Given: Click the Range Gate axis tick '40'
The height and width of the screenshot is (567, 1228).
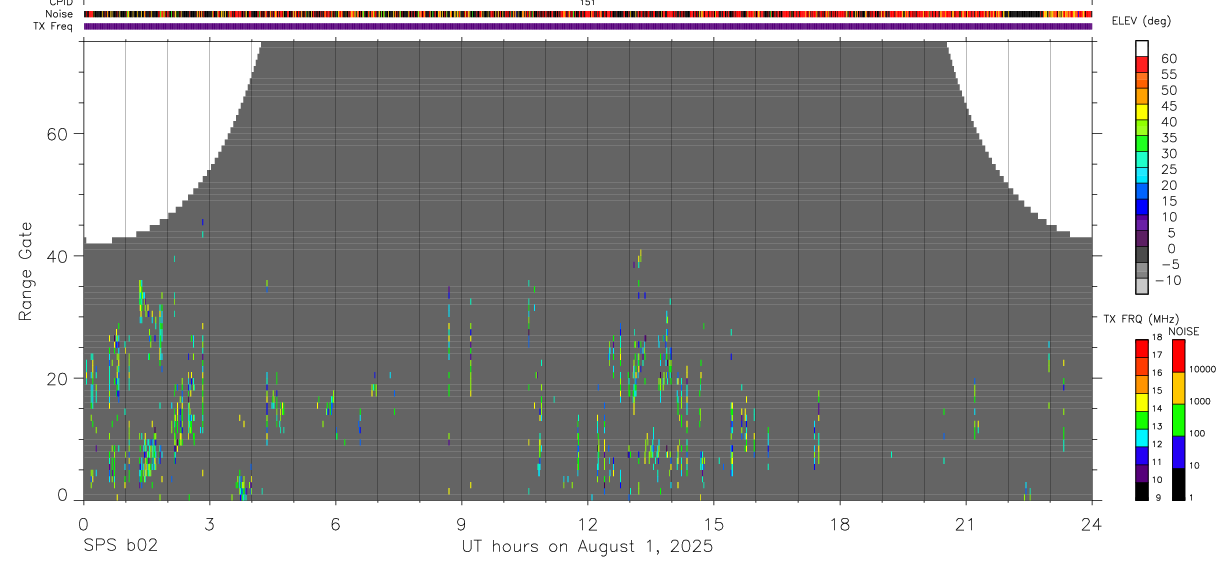Looking at the screenshot, I should [56, 256].
